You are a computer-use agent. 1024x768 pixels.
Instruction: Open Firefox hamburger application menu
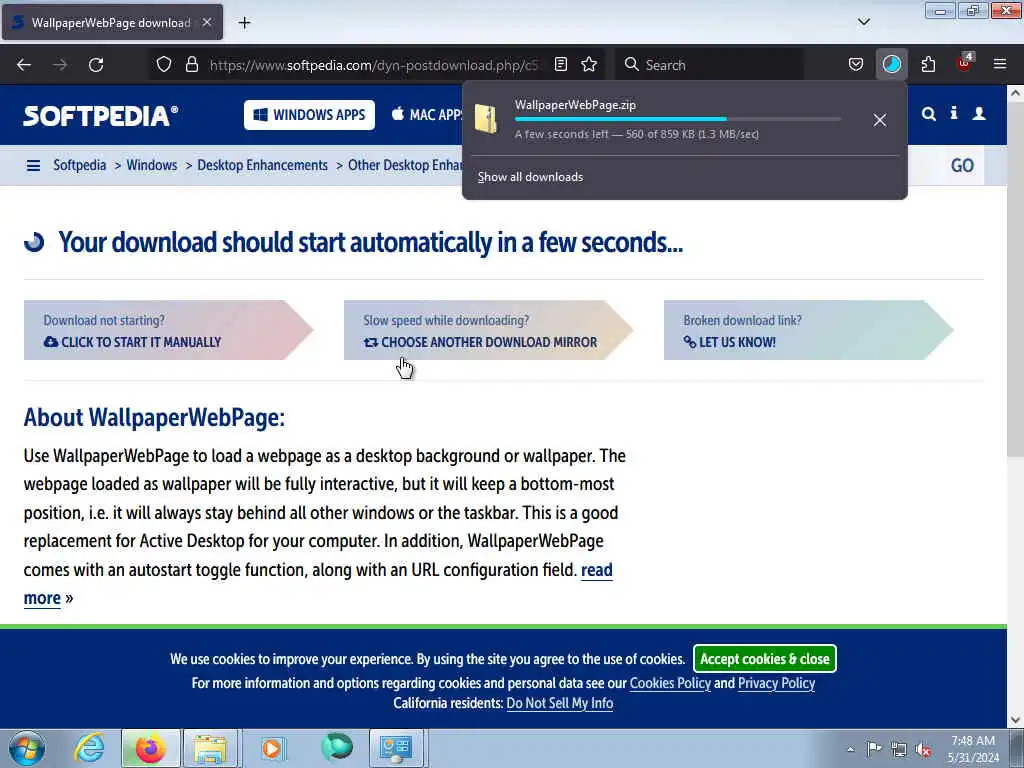(x=1000, y=64)
